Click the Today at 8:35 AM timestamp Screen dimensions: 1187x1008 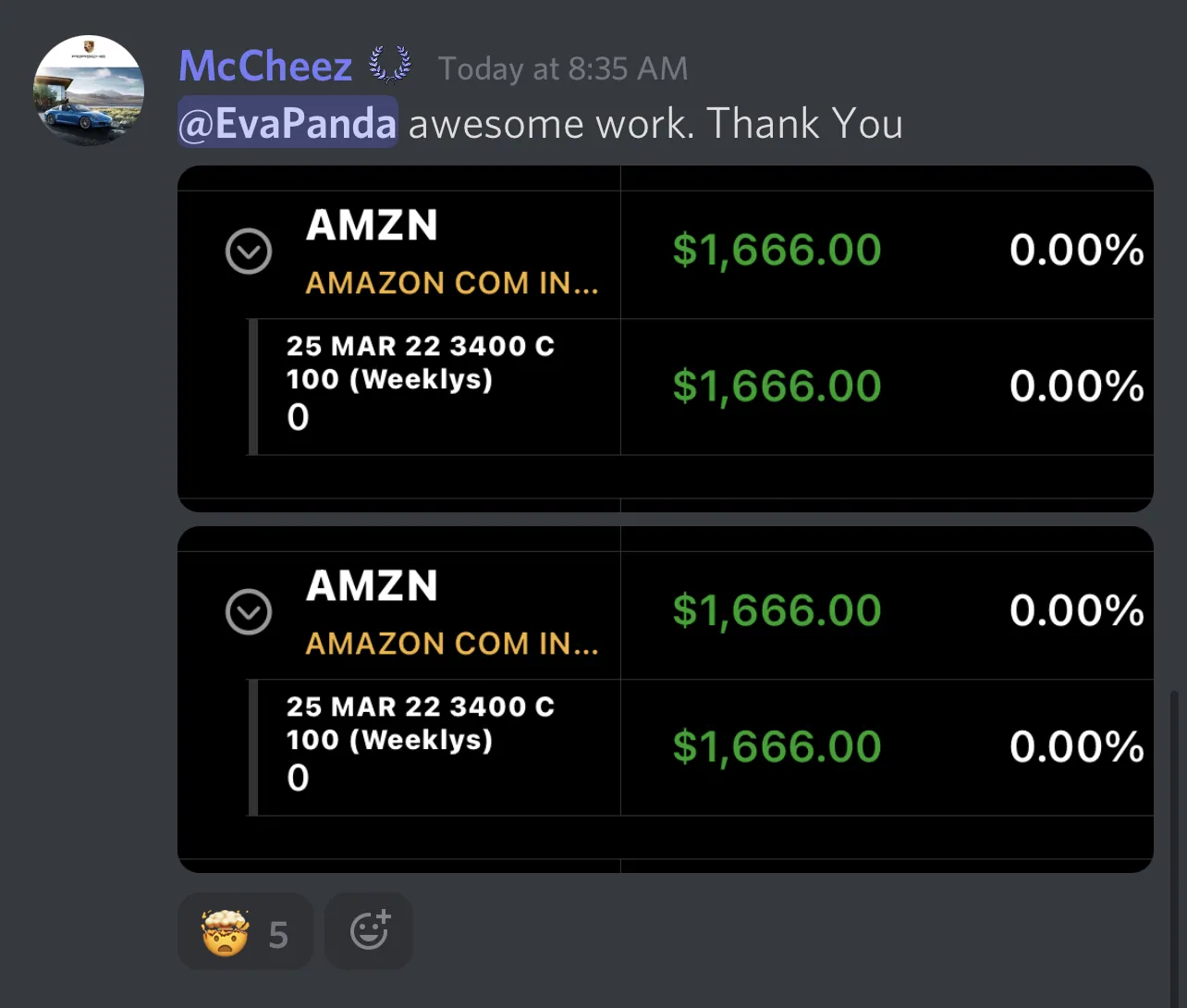[563, 68]
